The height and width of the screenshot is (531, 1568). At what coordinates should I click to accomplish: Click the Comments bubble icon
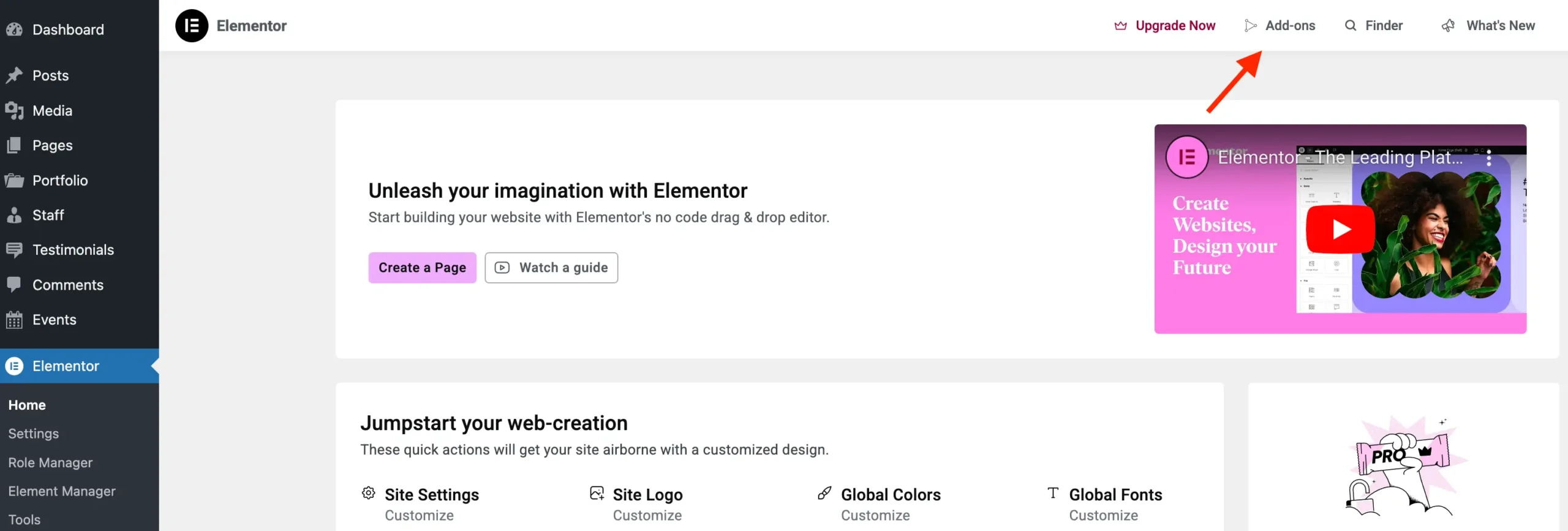[14, 285]
